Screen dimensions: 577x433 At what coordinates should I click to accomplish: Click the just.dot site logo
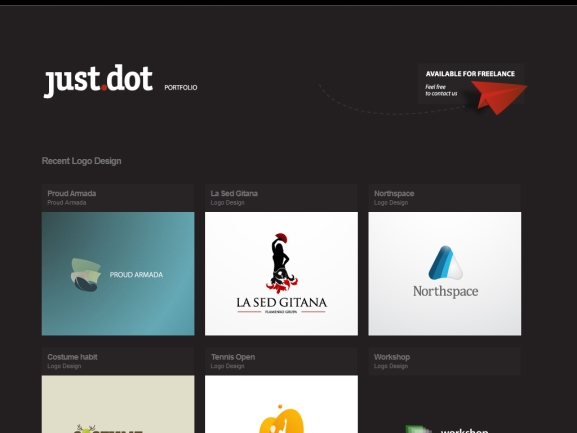tap(98, 81)
